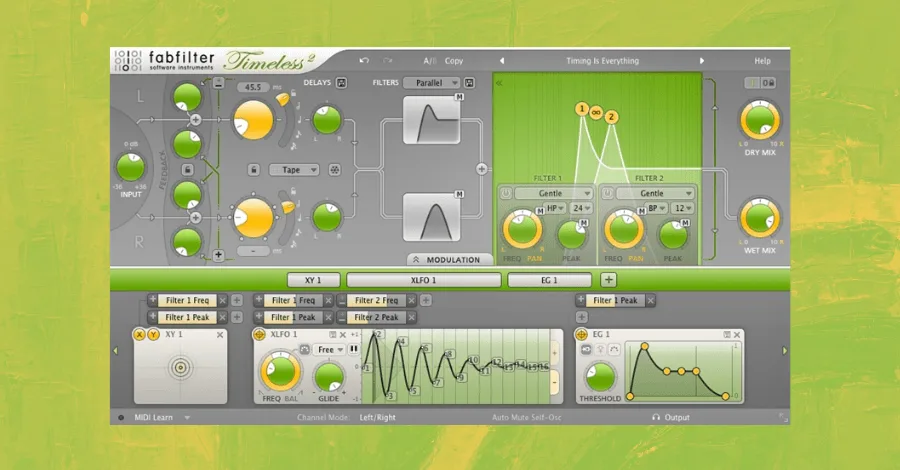
Task: Add a new slot under the EG 1 Filter 1 Peak slot
Action: (581, 317)
